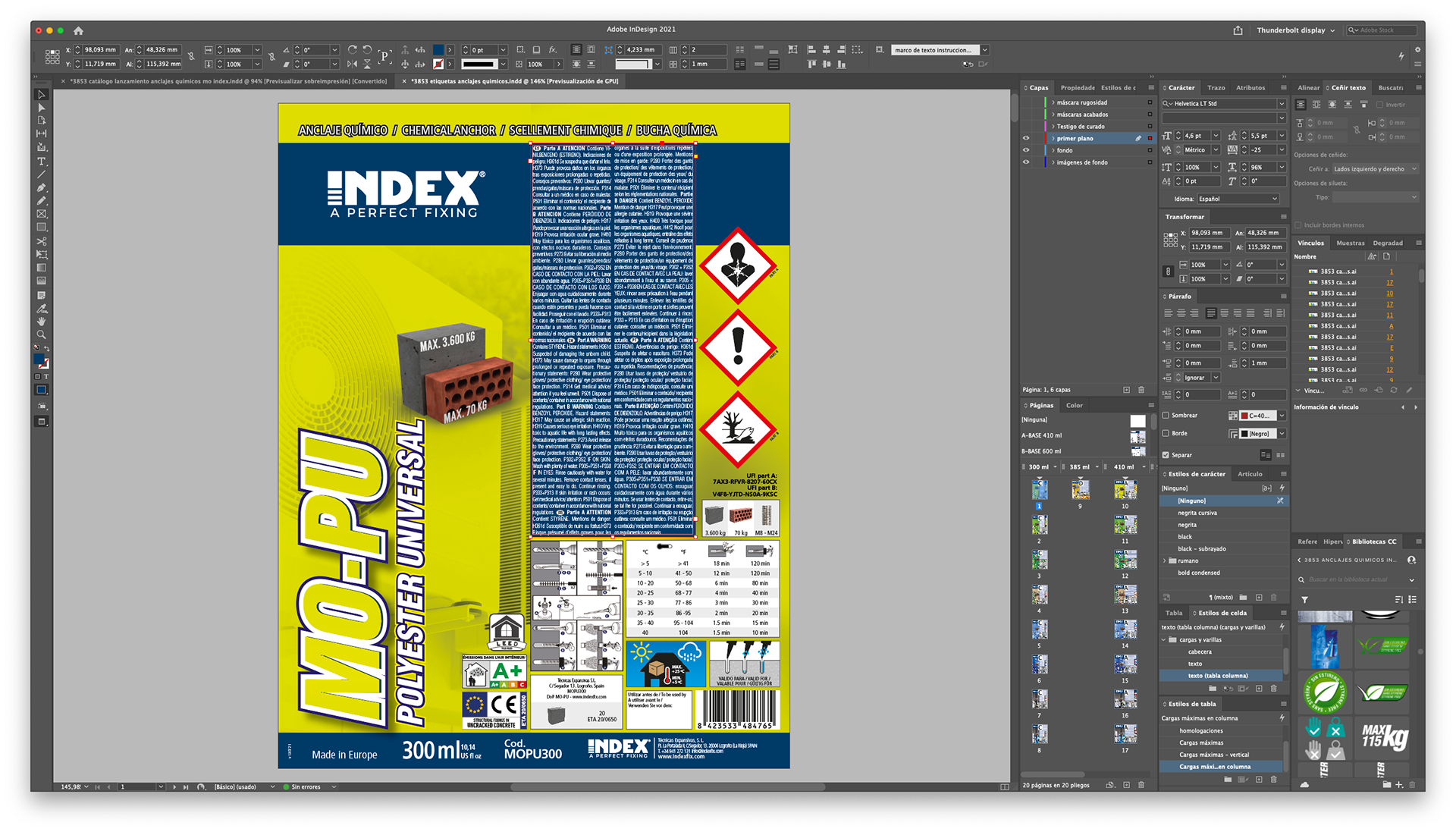
Task: Show the máscara rugosidad layer
Action: tap(1026, 102)
